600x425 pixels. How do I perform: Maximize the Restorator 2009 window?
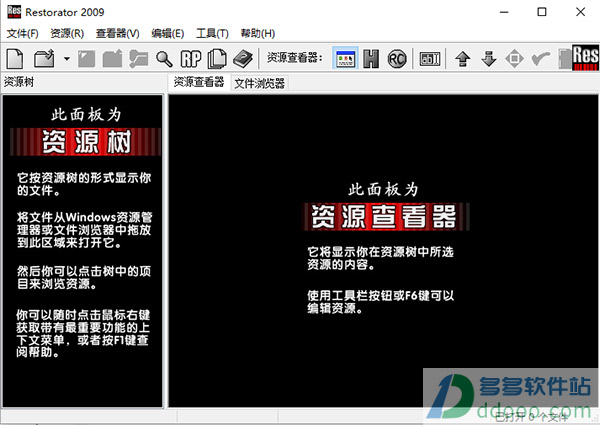pyautogui.click(x=542, y=12)
